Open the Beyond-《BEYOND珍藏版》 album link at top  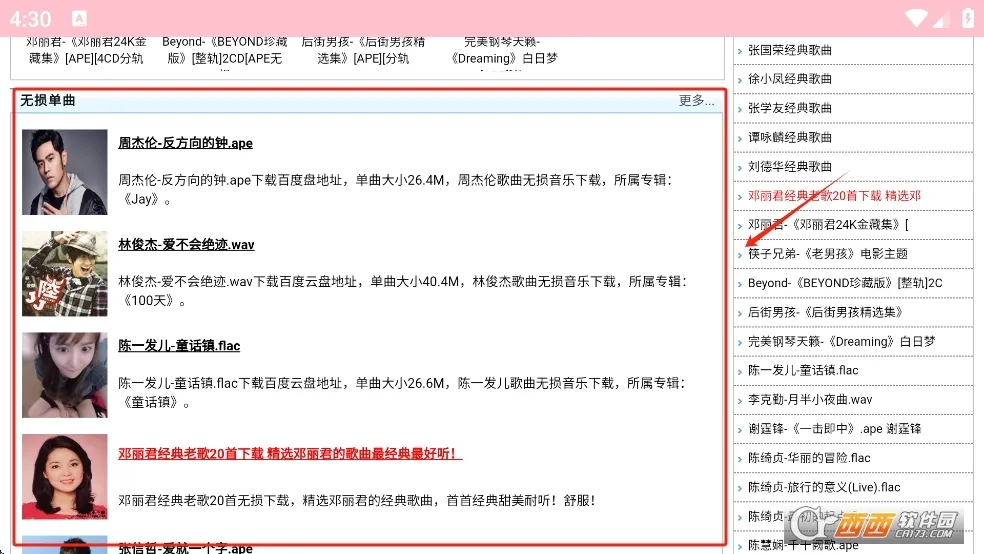(225, 50)
